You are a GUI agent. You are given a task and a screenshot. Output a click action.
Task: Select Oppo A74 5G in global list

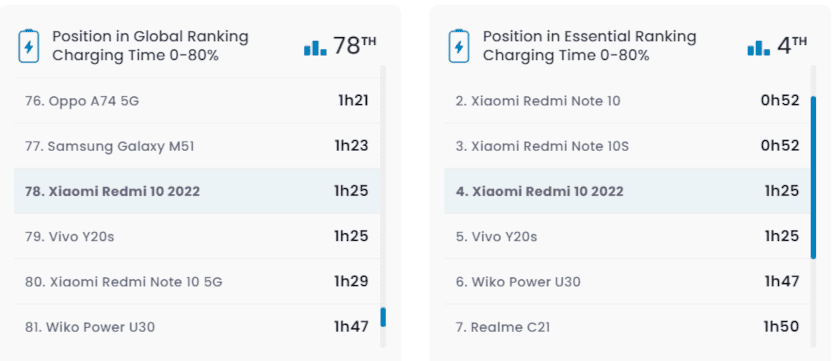197,101
